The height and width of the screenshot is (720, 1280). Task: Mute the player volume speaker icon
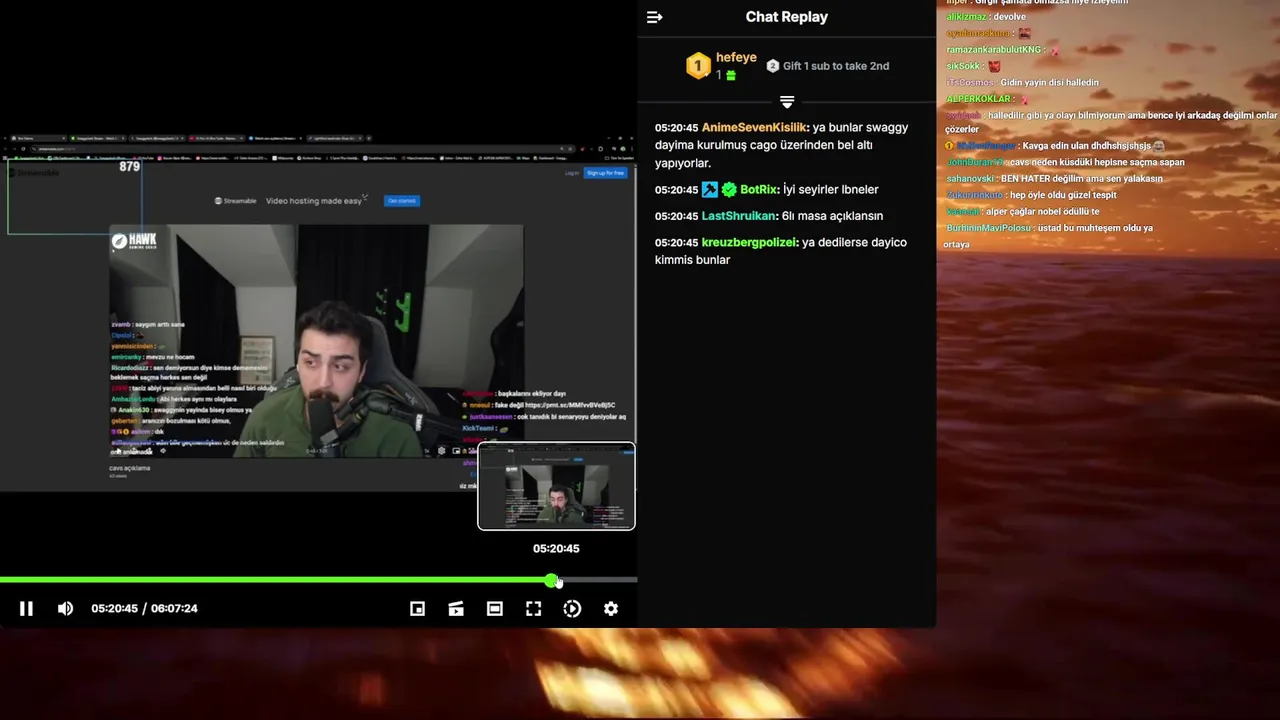65,608
